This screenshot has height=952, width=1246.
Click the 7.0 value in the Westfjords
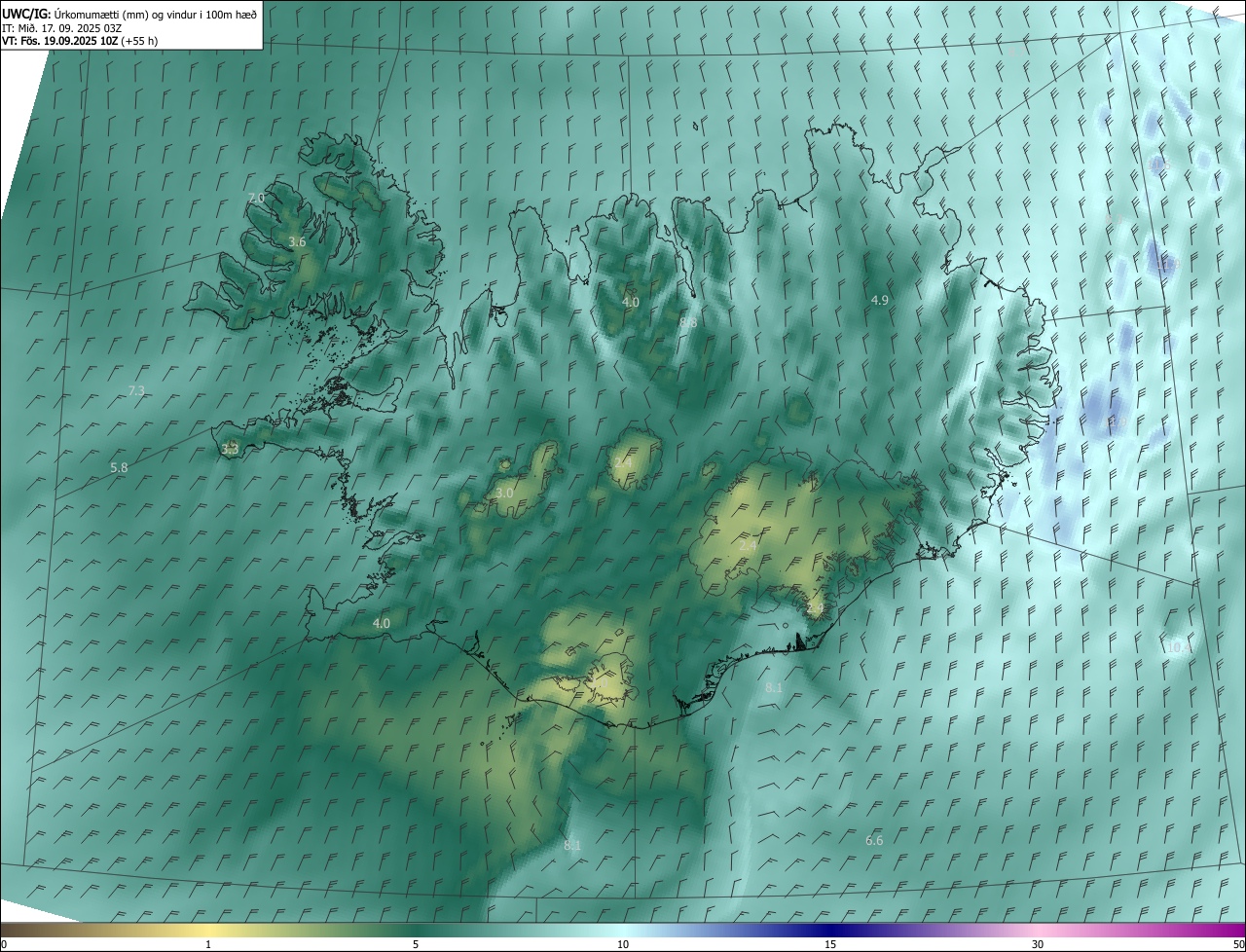pyautogui.click(x=256, y=198)
